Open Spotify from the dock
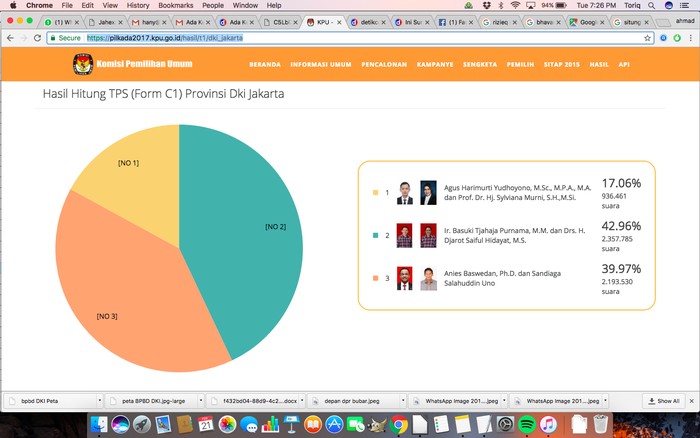700x438 pixels. tap(526, 425)
